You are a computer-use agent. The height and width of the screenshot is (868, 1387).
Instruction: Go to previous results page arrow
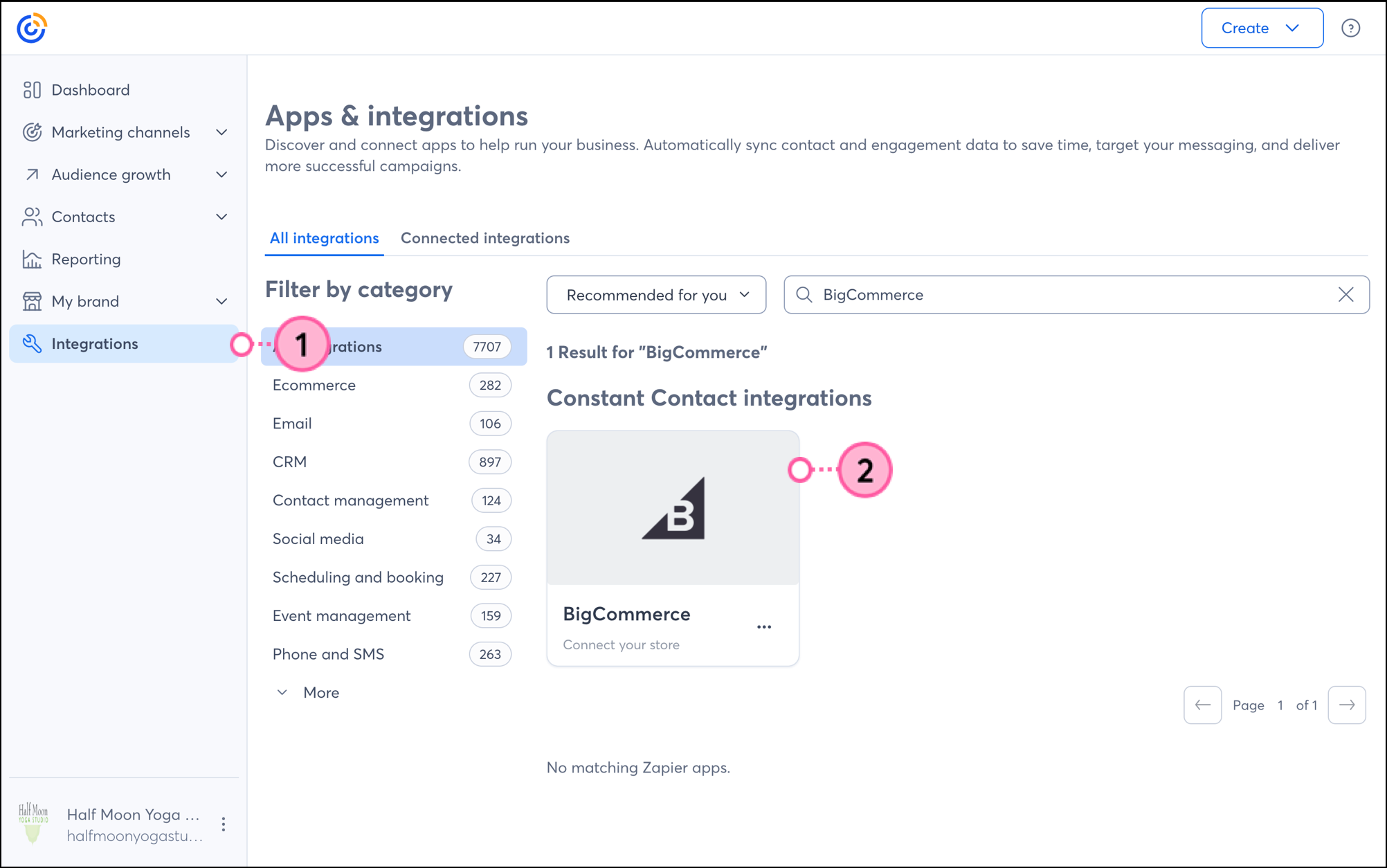tap(1202, 705)
